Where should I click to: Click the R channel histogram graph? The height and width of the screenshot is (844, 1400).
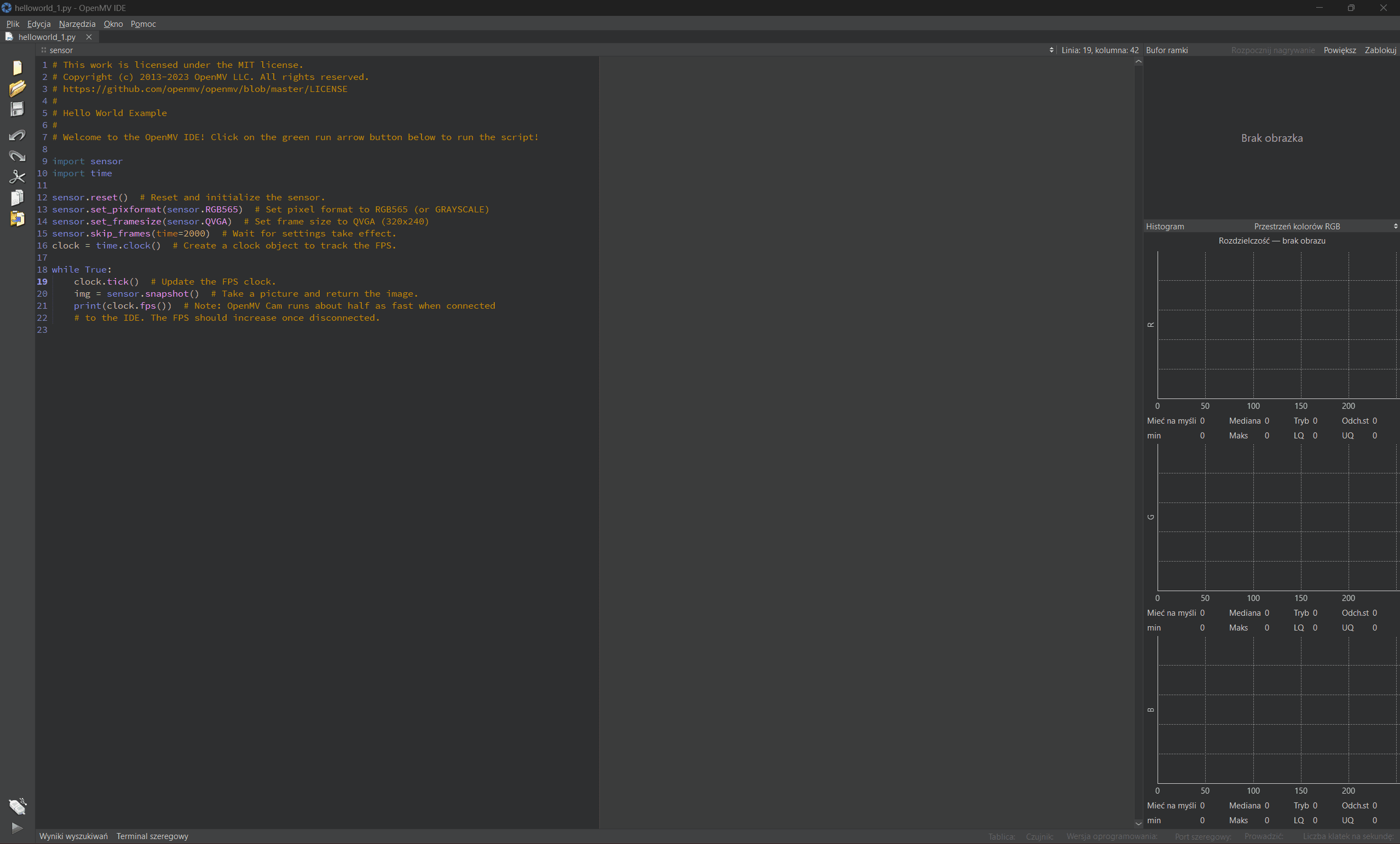pyautogui.click(x=1278, y=325)
